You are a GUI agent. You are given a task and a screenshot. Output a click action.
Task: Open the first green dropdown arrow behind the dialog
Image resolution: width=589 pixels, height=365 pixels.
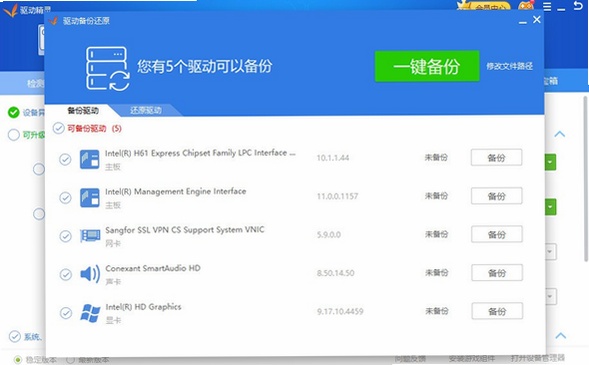click(550, 162)
